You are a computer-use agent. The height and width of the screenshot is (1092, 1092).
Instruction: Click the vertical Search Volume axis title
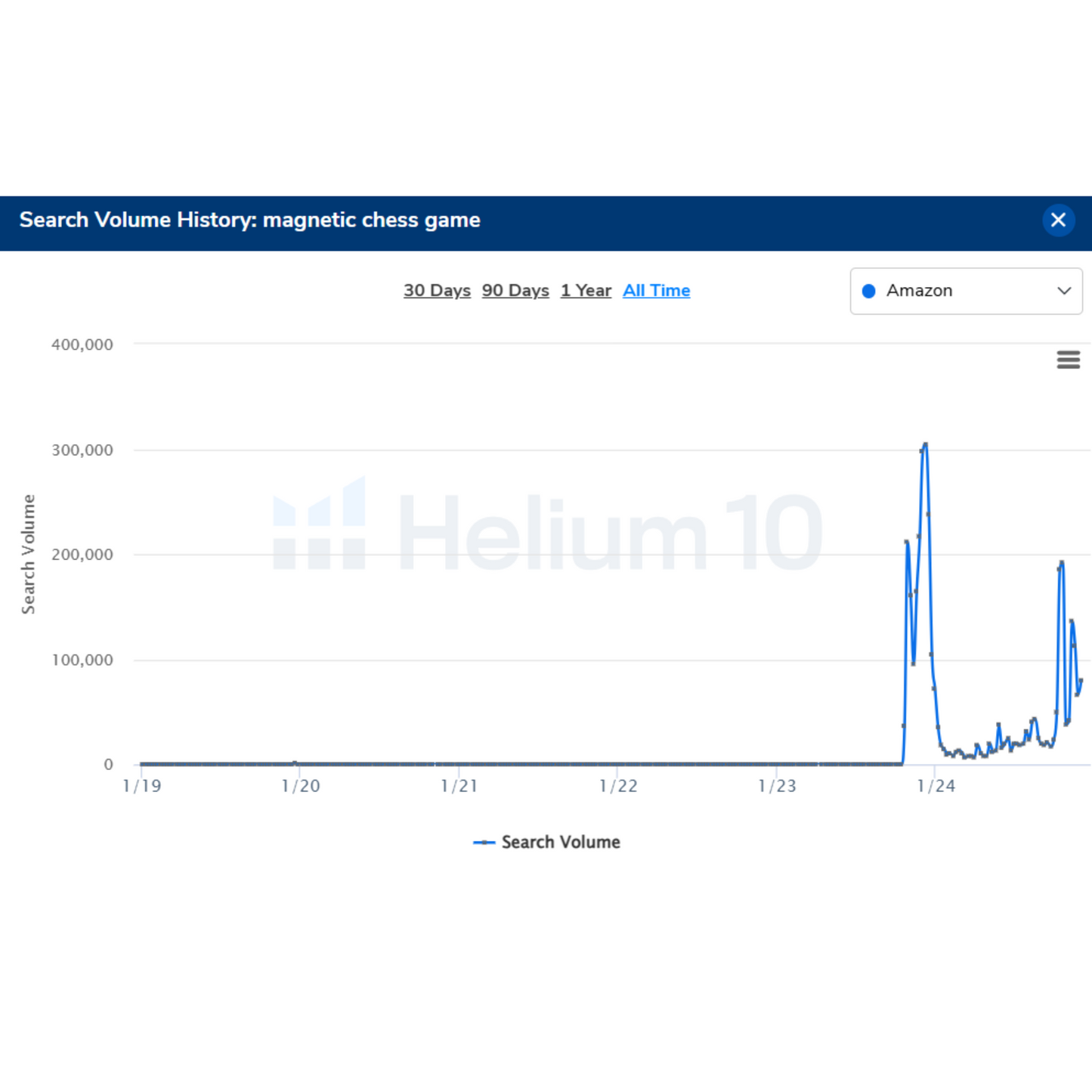(x=28, y=554)
